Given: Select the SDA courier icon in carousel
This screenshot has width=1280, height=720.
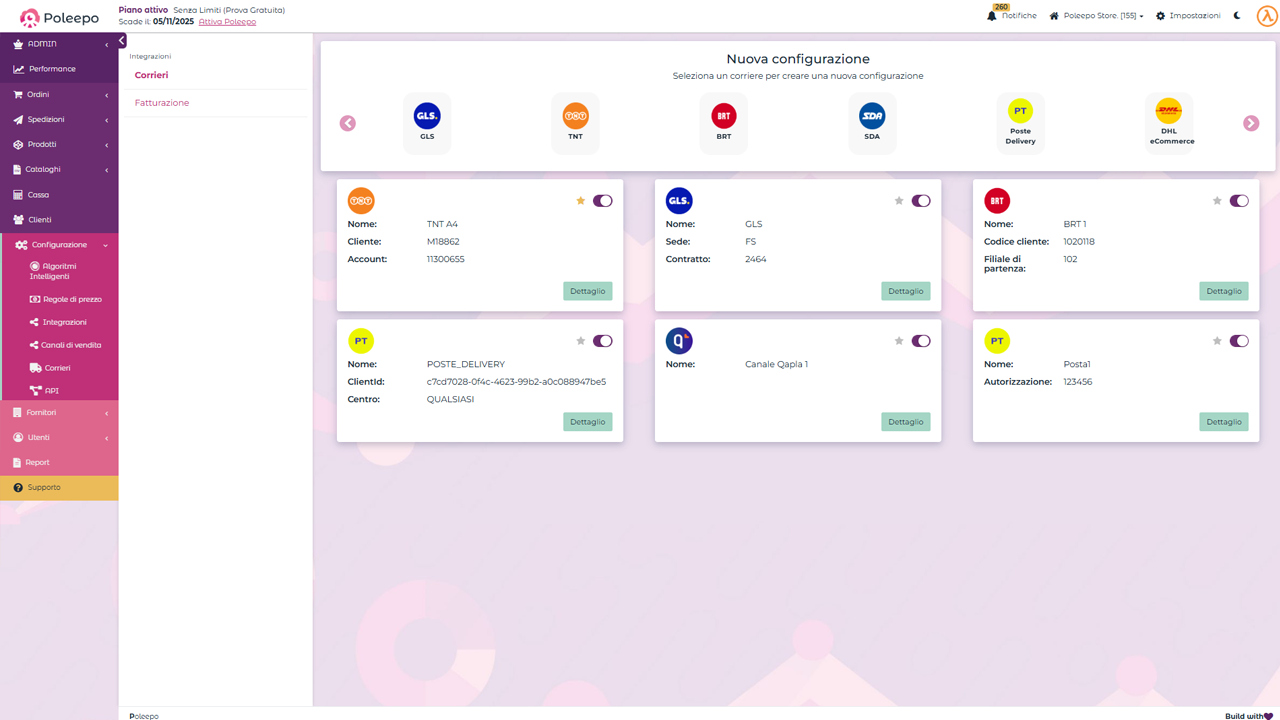Looking at the screenshot, I should [x=872, y=123].
